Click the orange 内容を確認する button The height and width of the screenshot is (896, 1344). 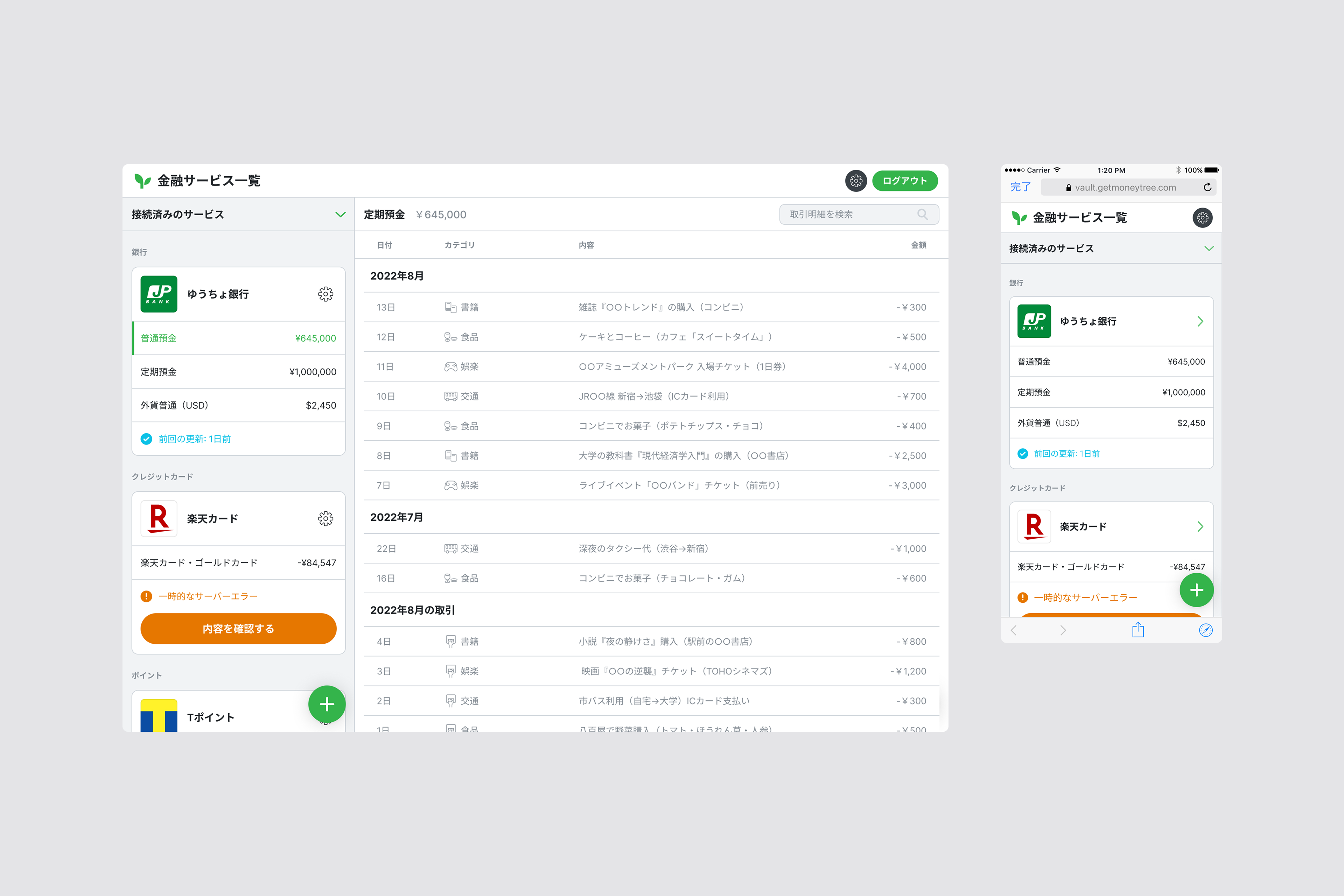click(x=238, y=628)
